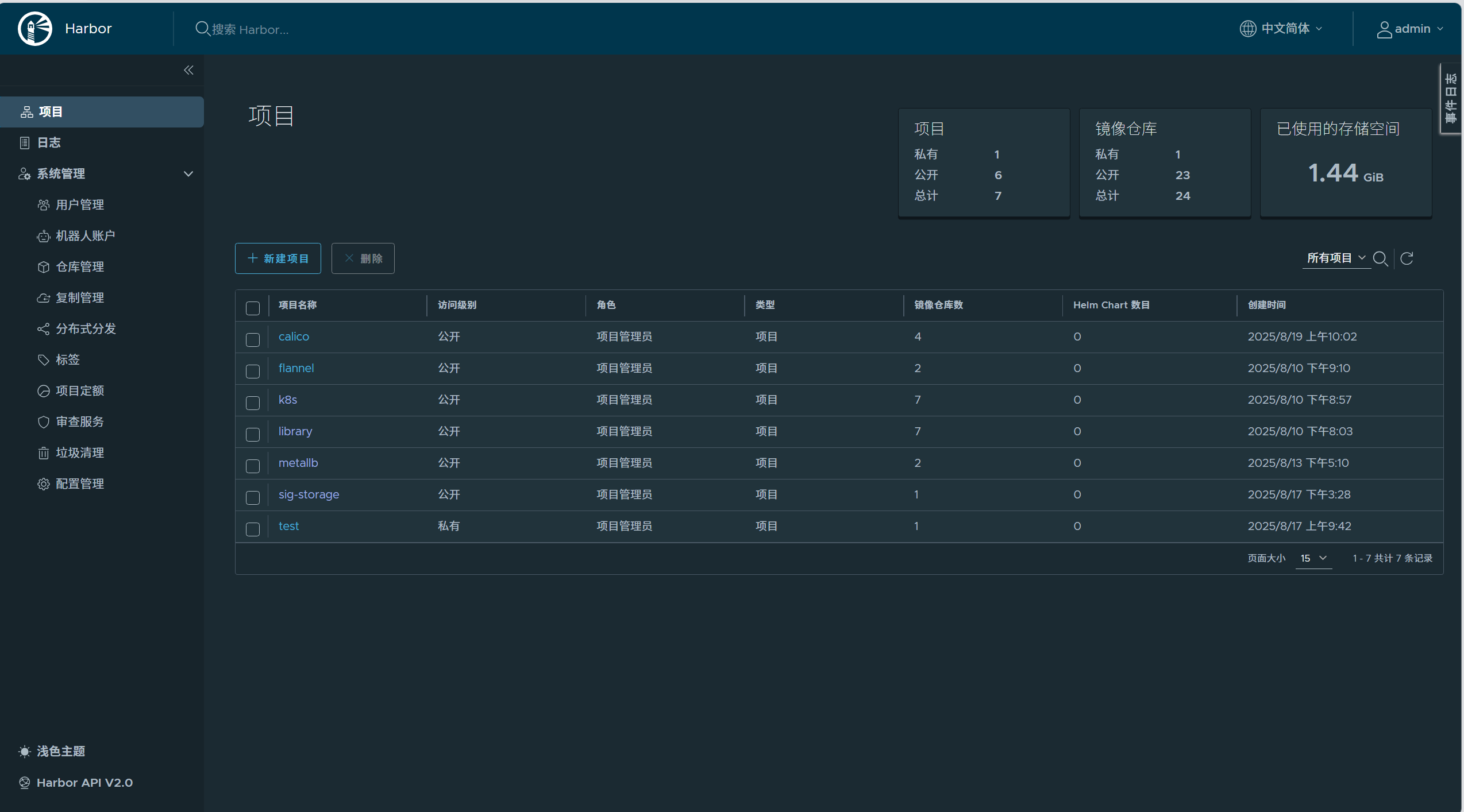Check the k8s project checkbox
The image size is (1464, 812).
point(253,403)
